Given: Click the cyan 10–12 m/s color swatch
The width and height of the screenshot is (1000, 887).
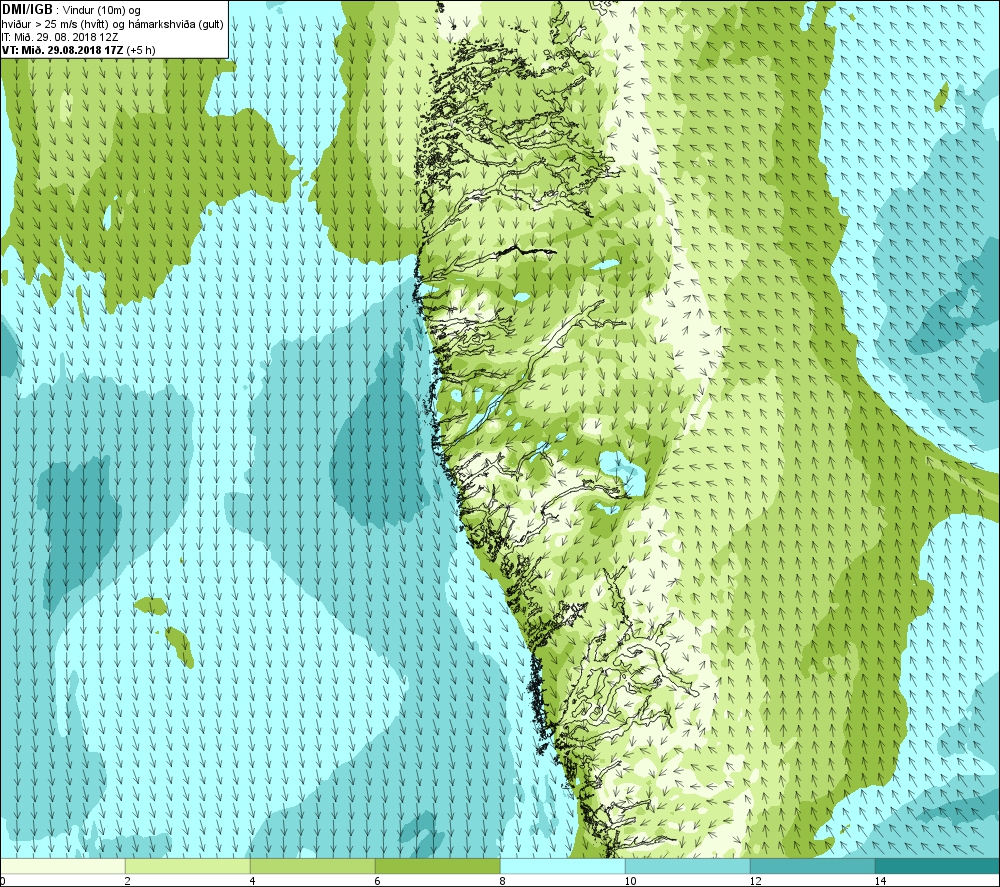Looking at the screenshot, I should pyautogui.click(x=688, y=866).
